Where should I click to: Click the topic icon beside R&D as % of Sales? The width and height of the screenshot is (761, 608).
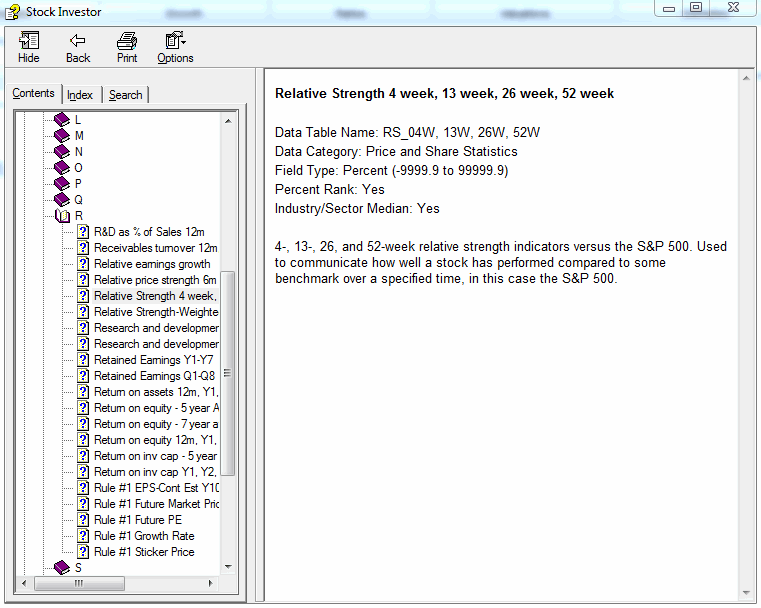click(83, 232)
